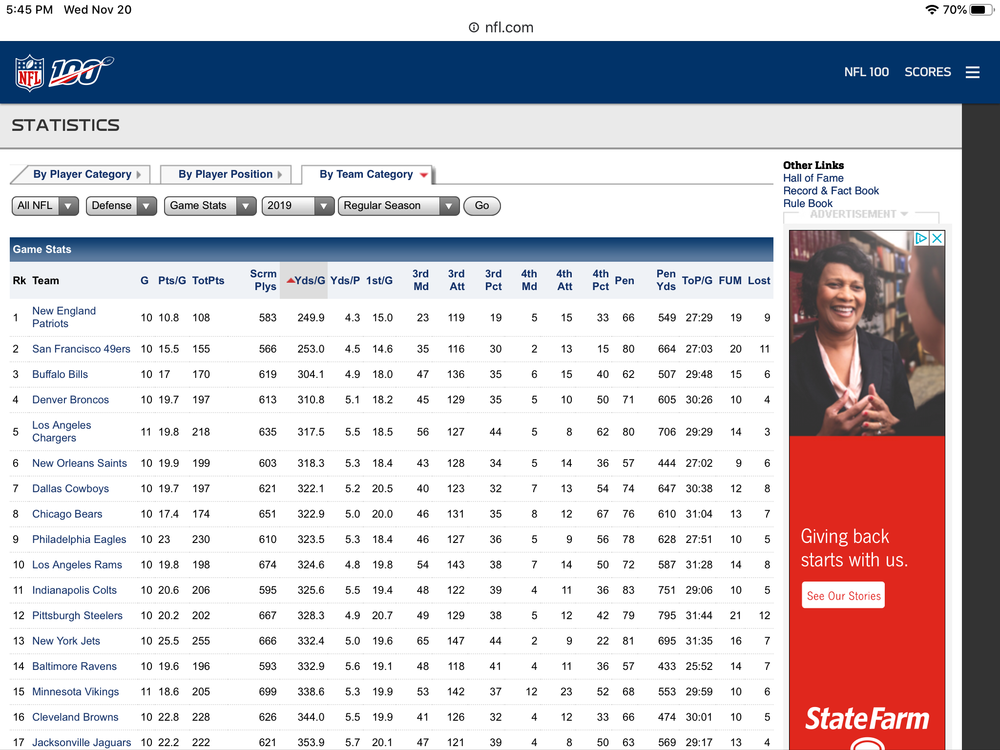
Task: Open the Chicago Bears team link
Action: pyautogui.click(x=67, y=514)
